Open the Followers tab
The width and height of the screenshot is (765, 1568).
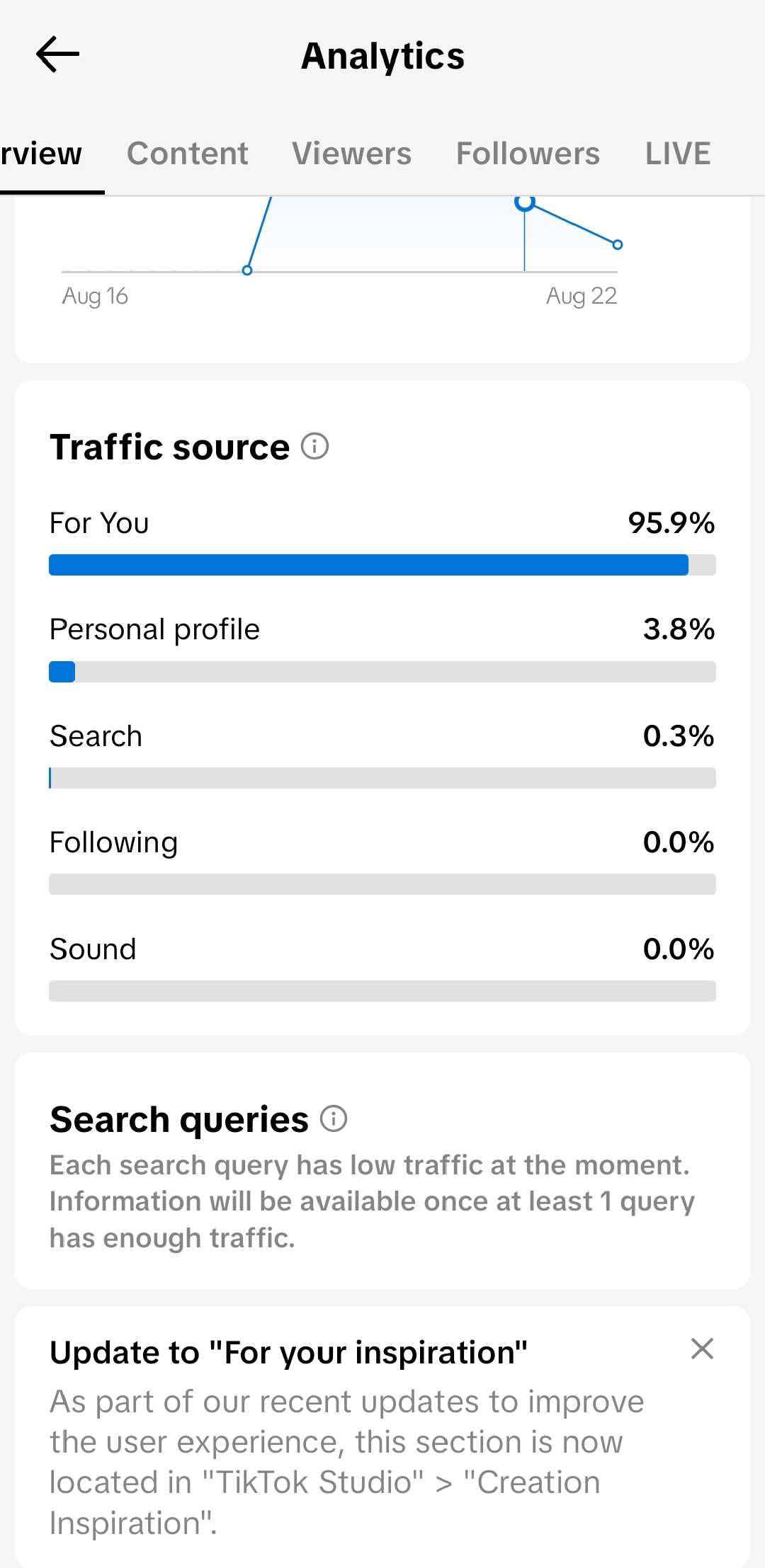pyautogui.click(x=528, y=154)
